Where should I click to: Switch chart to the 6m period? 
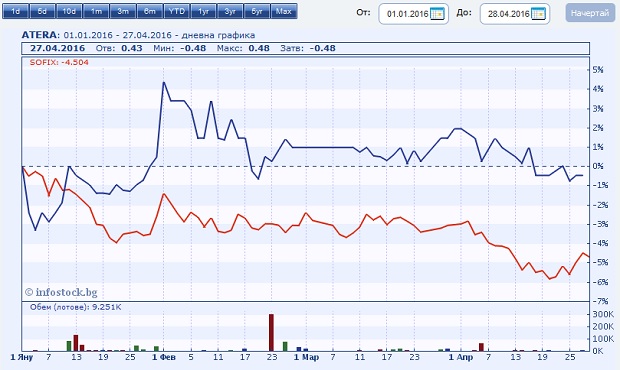[150, 11]
